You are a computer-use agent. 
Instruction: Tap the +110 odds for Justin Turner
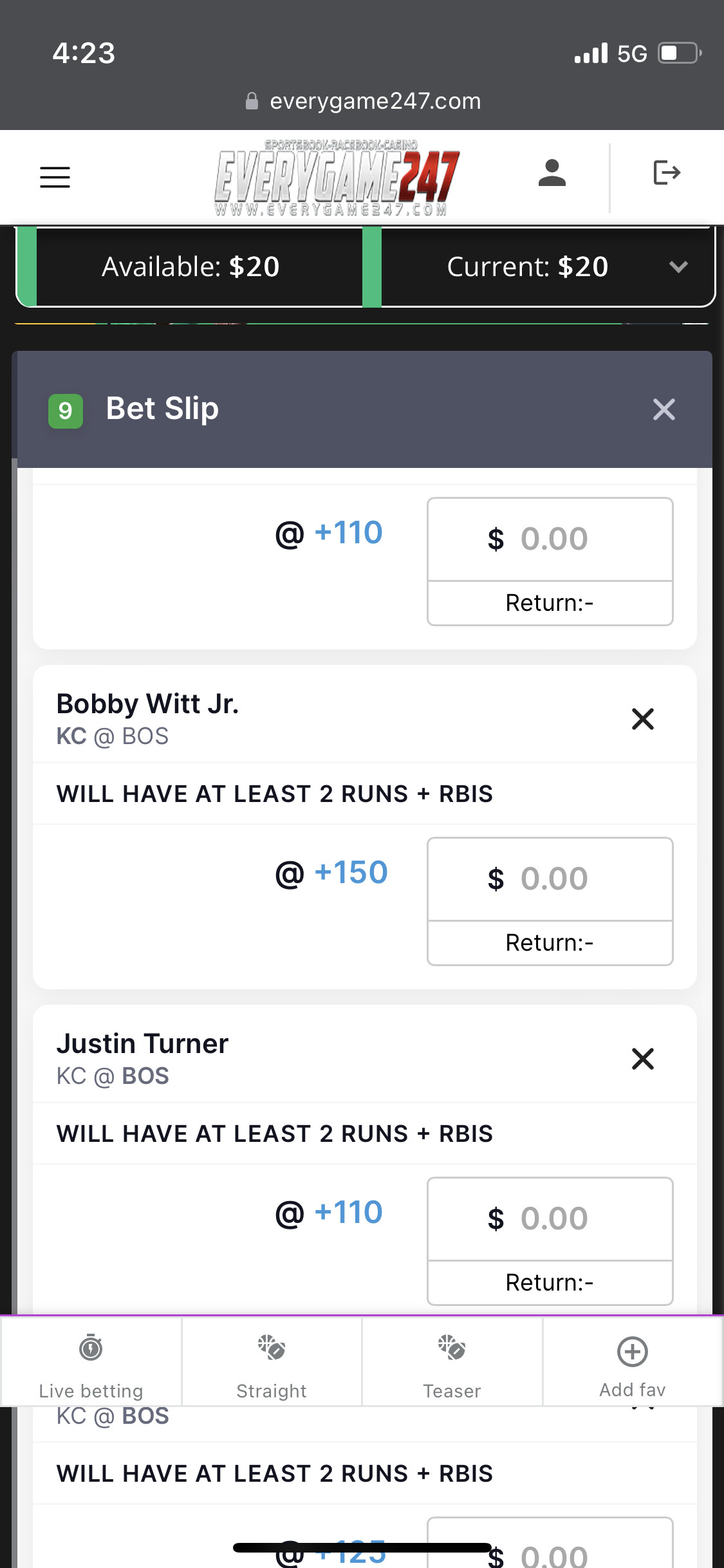(x=348, y=1213)
